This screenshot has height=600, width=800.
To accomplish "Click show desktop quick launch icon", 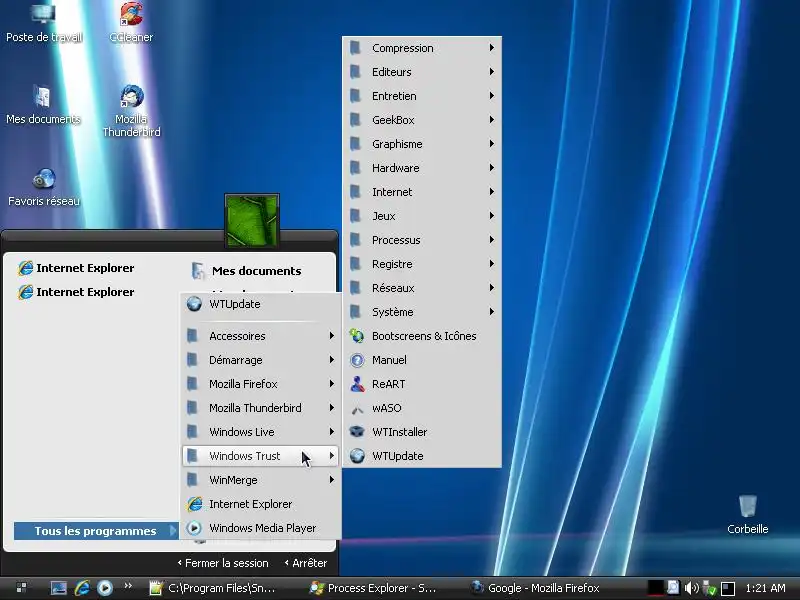I will point(58,588).
